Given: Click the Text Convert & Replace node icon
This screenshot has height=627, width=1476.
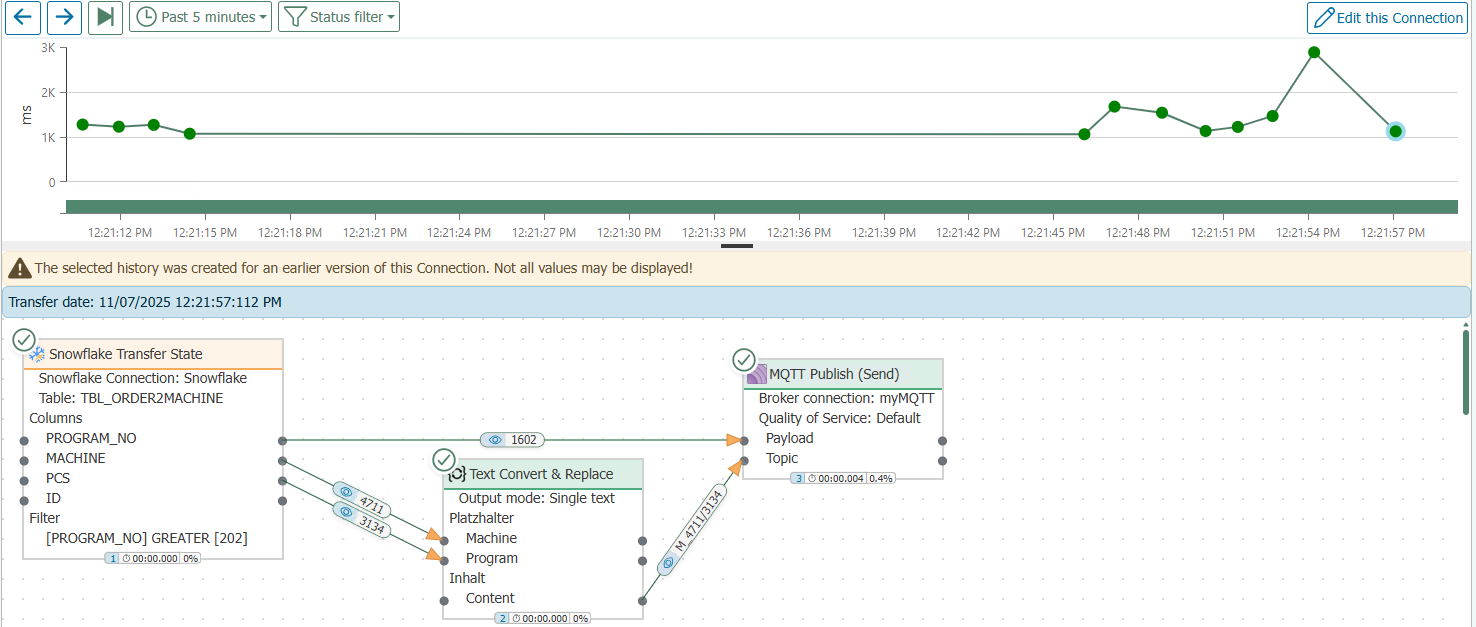Looking at the screenshot, I should (x=457, y=474).
